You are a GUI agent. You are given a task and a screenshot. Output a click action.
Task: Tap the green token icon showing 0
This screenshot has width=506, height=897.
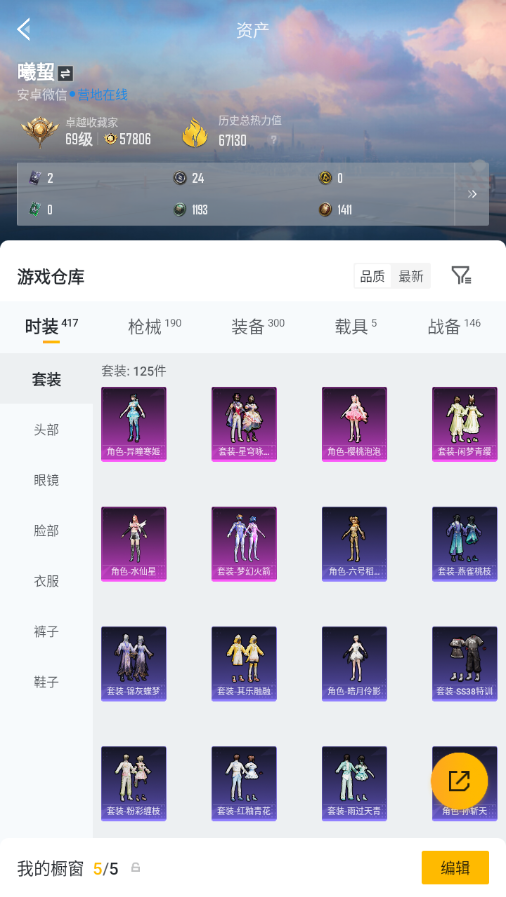(35, 210)
